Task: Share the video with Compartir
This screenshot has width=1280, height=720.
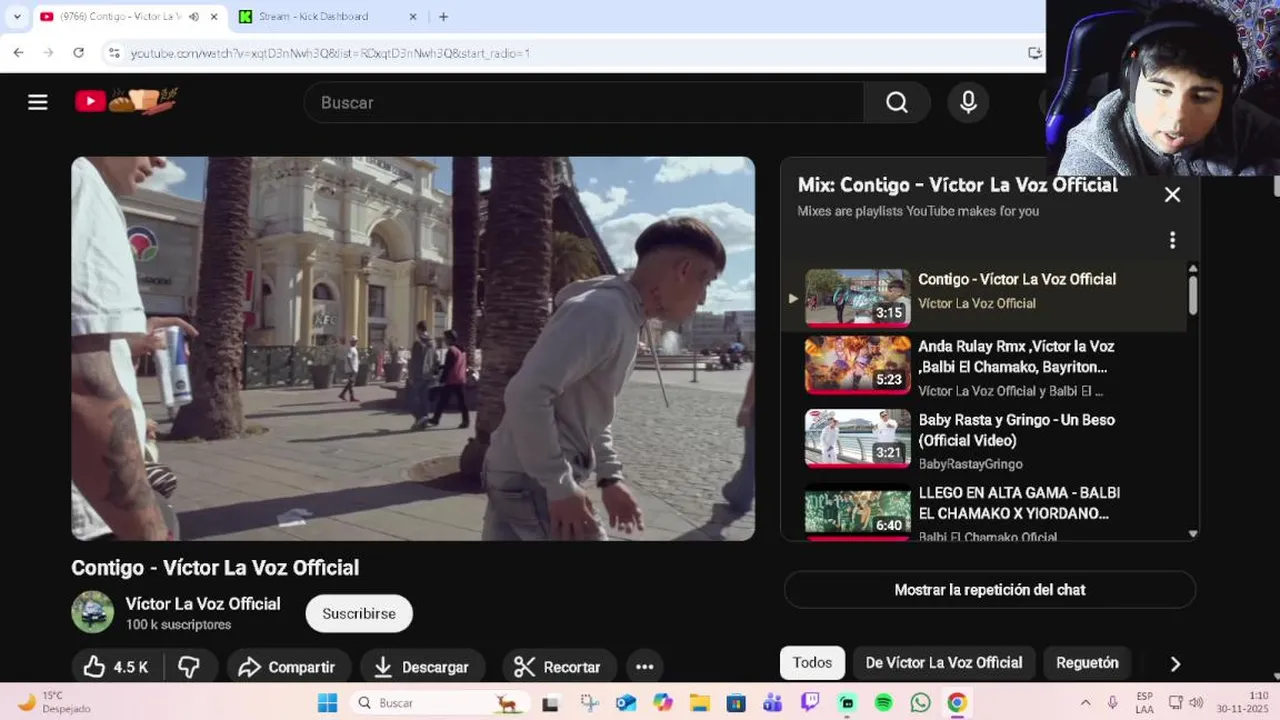Action: pos(287,667)
